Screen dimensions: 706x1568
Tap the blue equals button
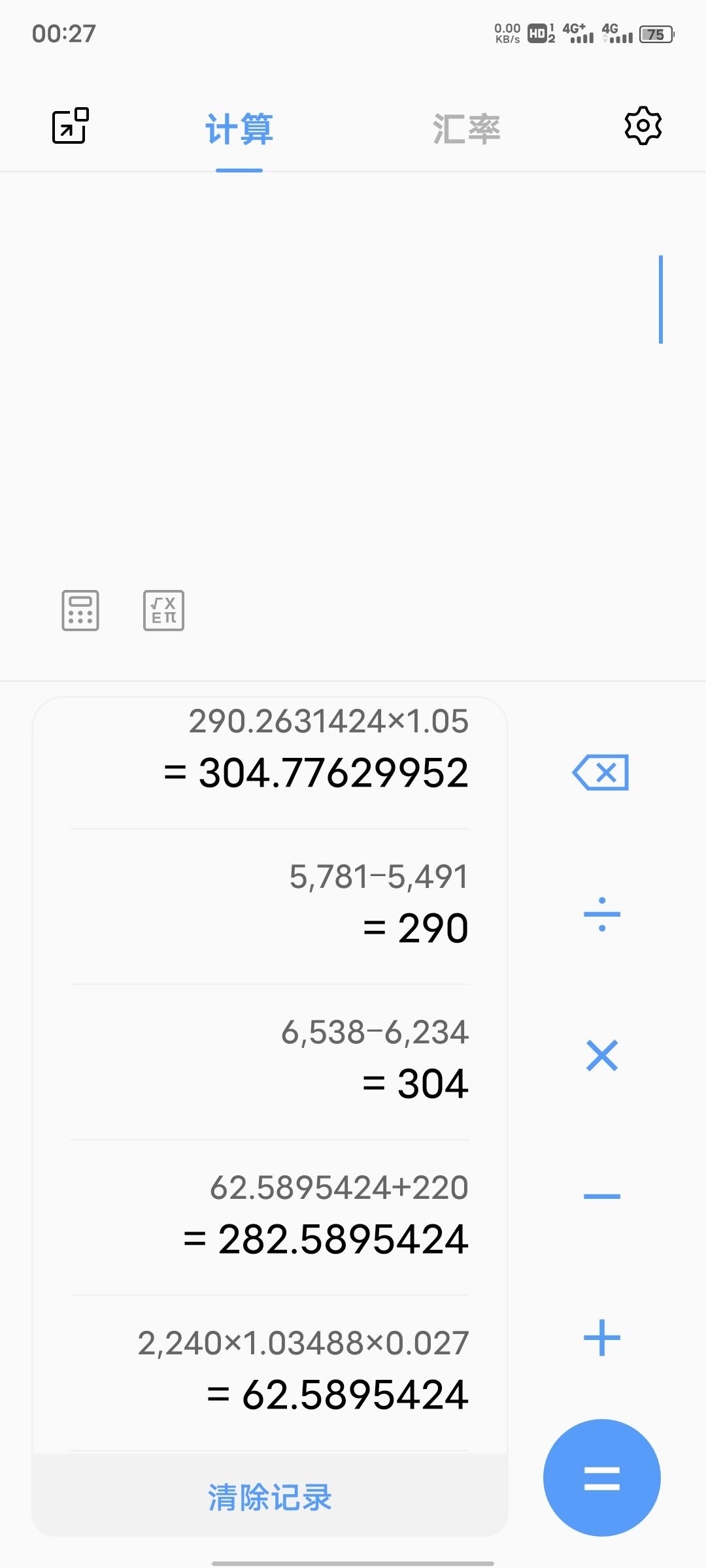(602, 1478)
